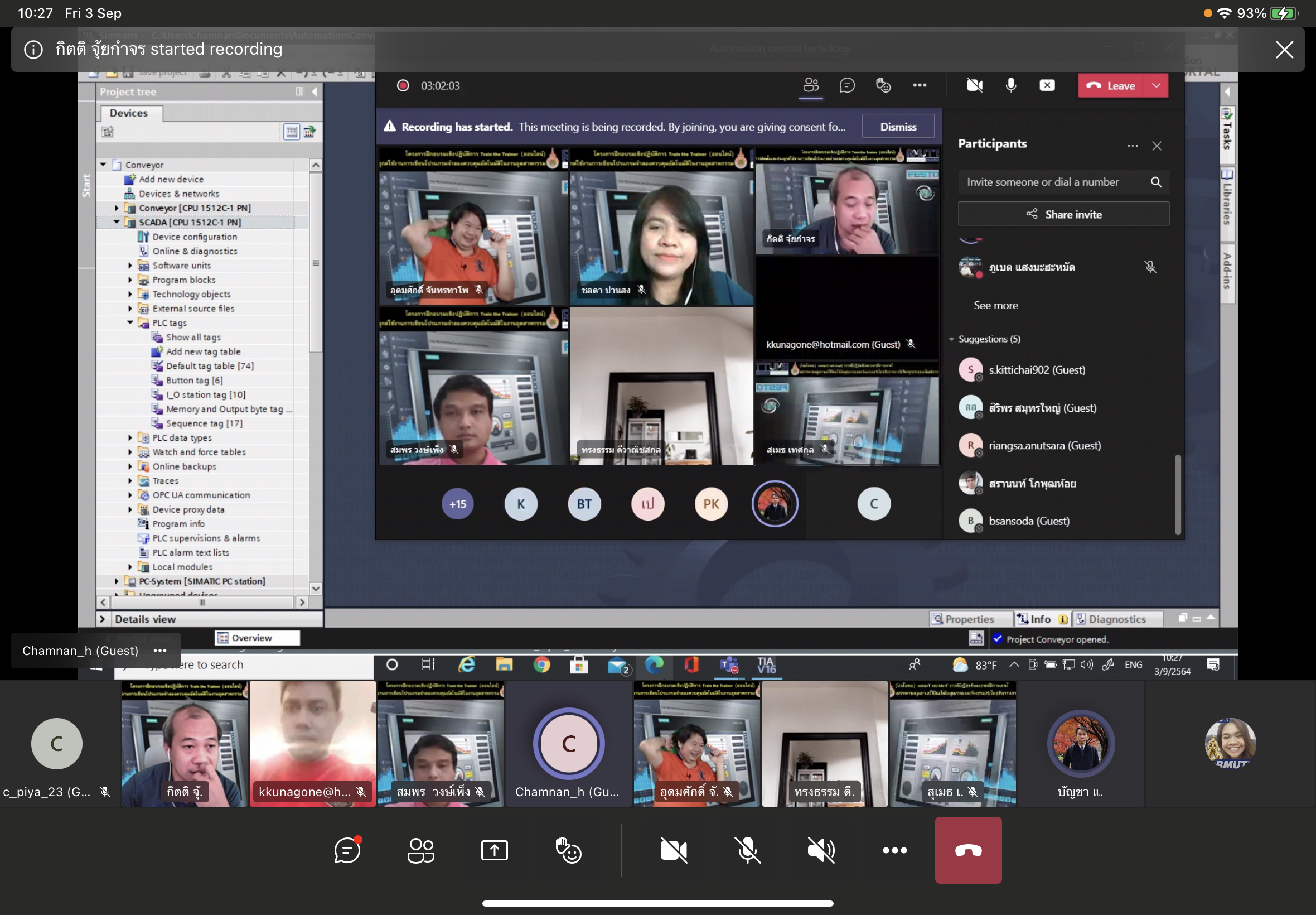The width and height of the screenshot is (1316, 915).
Task: Open Properties tab in inspector
Action: (969, 619)
